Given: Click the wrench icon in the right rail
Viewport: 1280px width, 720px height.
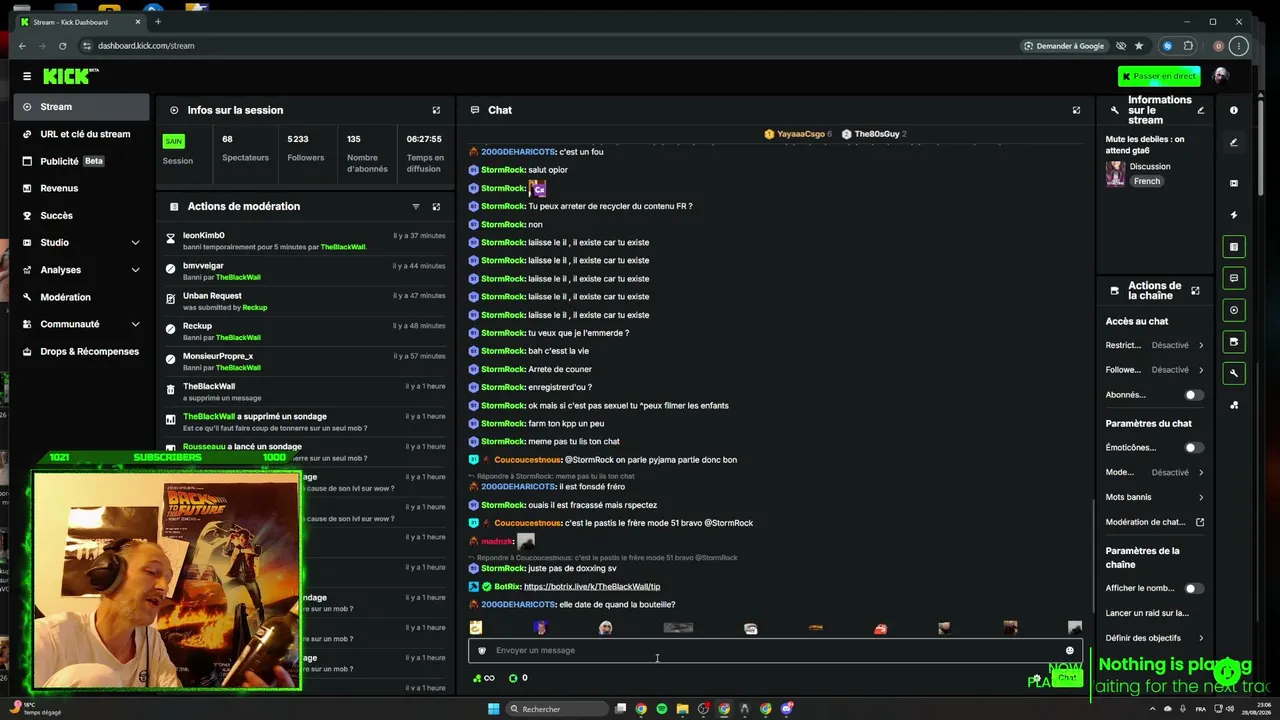Looking at the screenshot, I should point(1234,373).
